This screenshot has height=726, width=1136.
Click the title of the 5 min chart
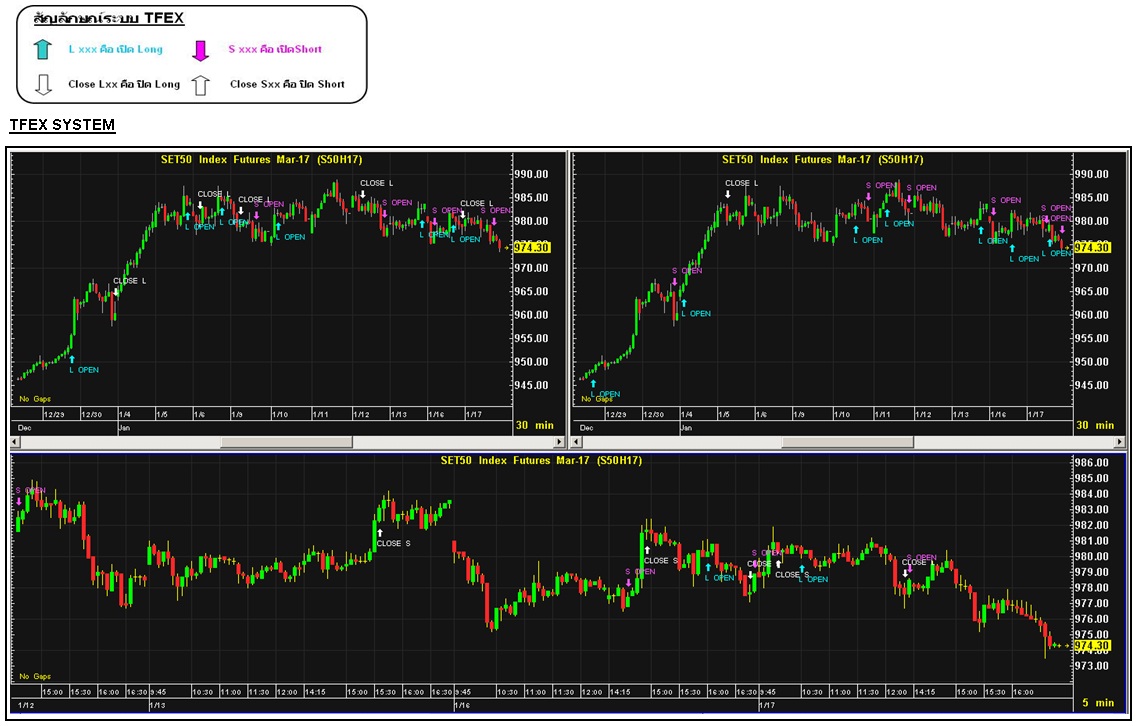[541, 460]
